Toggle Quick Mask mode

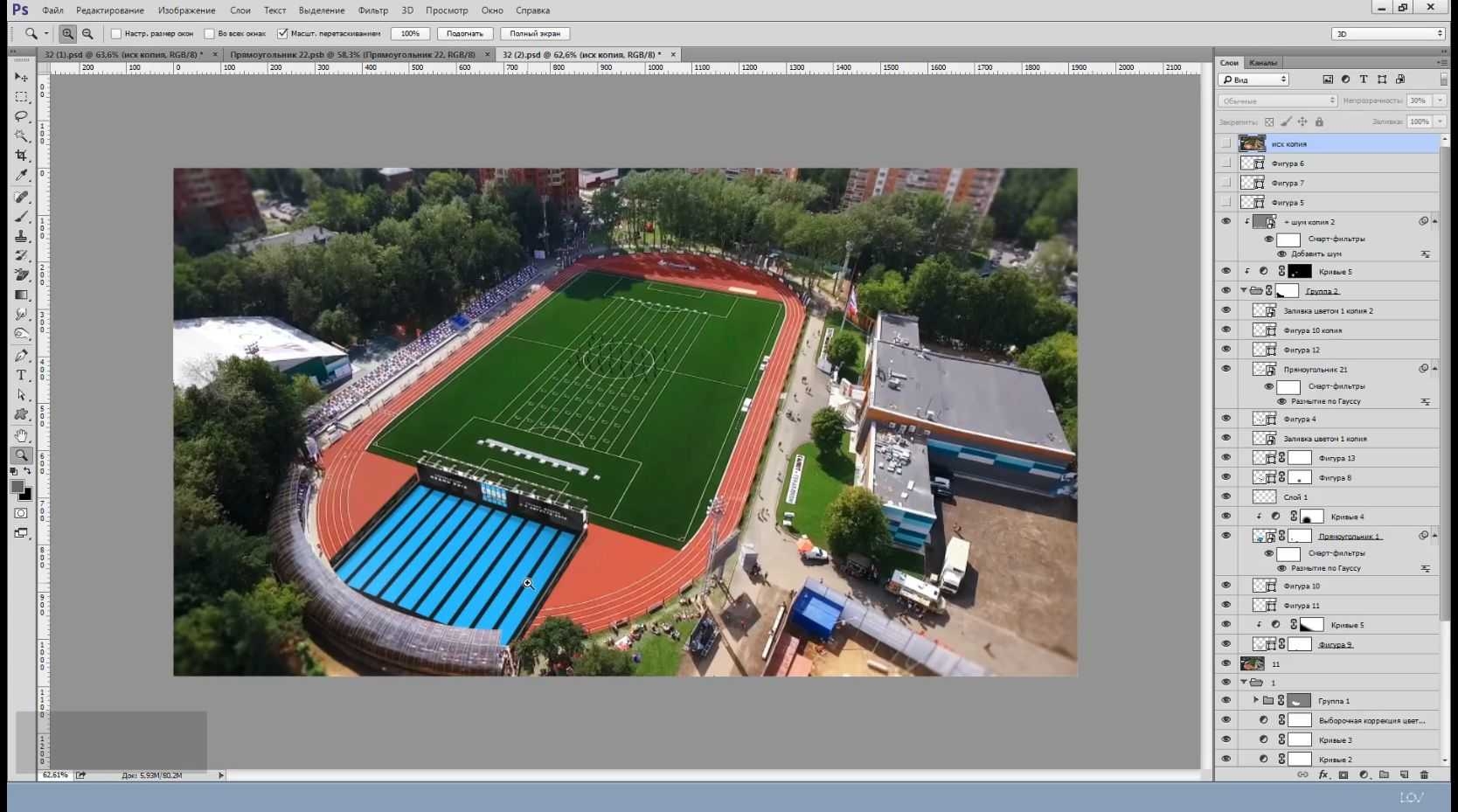pyautogui.click(x=21, y=513)
